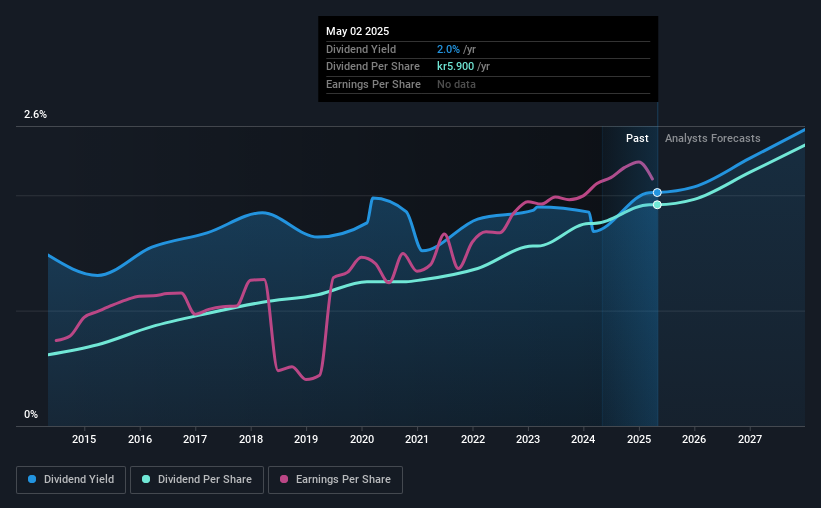Click the pink Earnings Per Share legend dot
The width and height of the screenshot is (821, 508).
pyautogui.click(x=284, y=479)
